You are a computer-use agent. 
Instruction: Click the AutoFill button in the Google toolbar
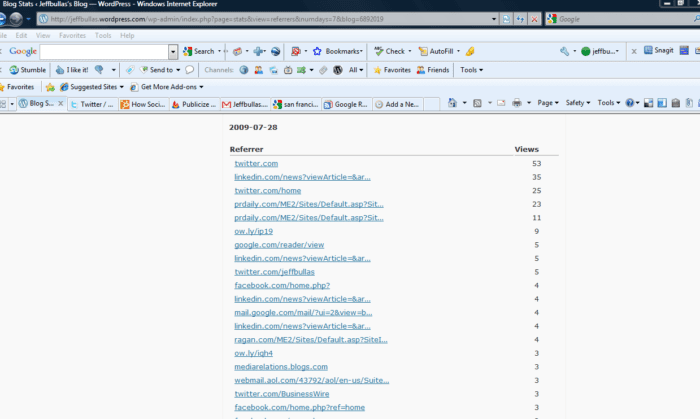pos(436,51)
